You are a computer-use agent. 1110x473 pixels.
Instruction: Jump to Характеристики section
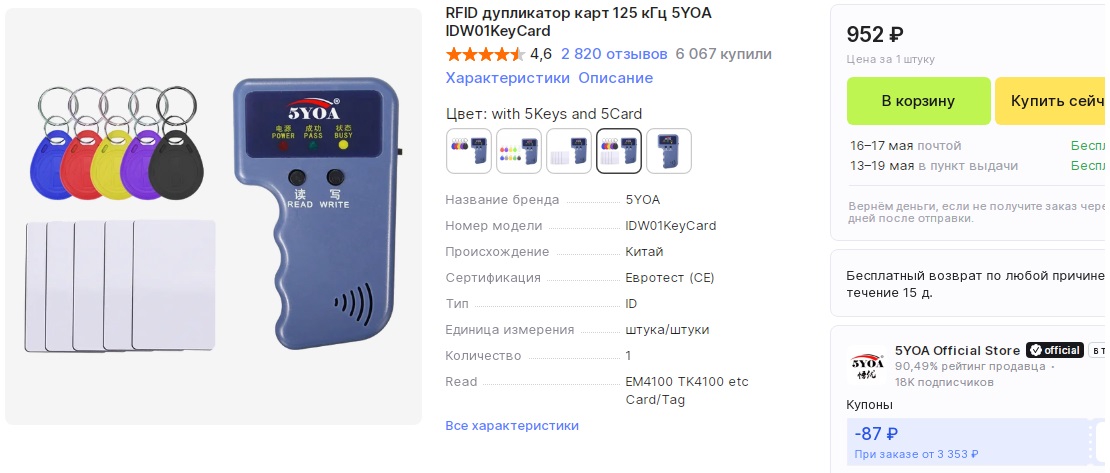click(x=508, y=78)
